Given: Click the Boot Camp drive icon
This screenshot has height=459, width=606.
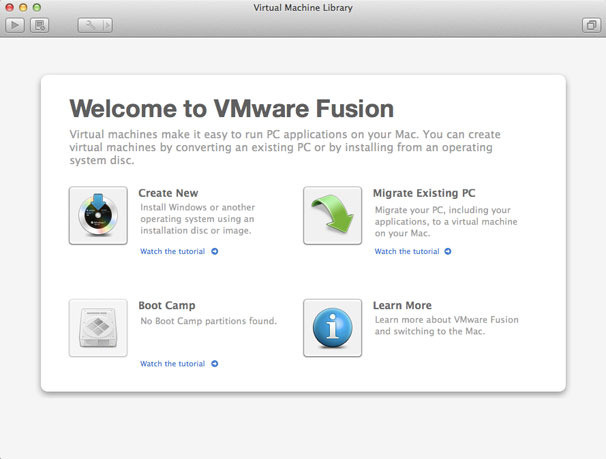Looking at the screenshot, I should (98, 327).
